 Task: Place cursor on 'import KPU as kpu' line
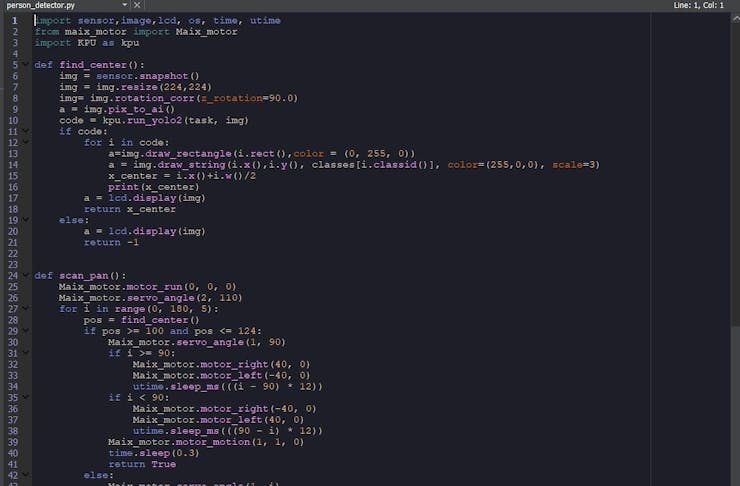[87, 43]
